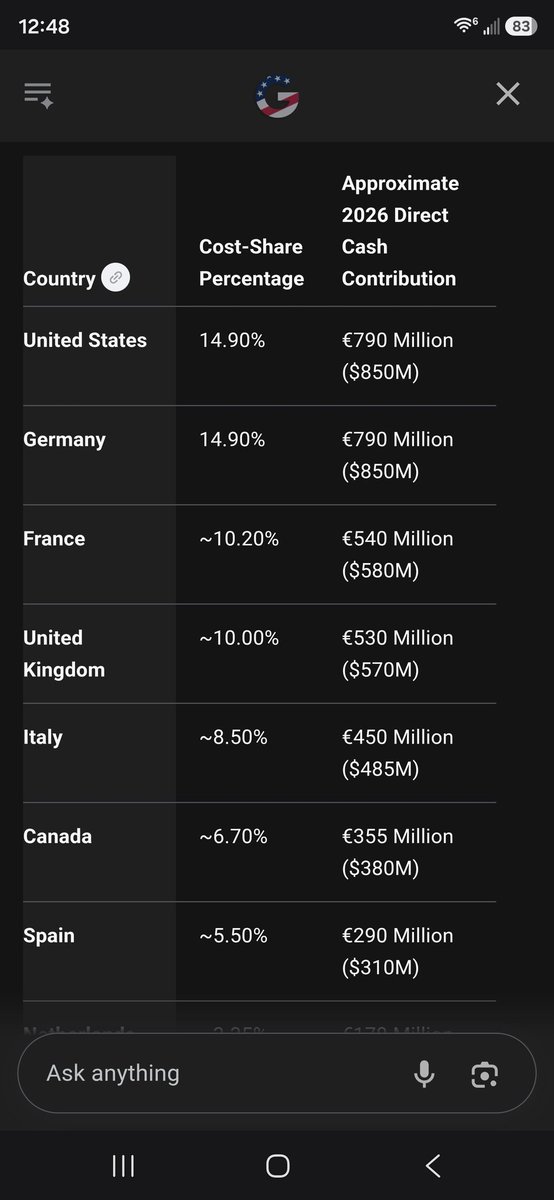Tap the microphone voice input icon
Screen dimensions: 554x1200
pyautogui.click(x=424, y=1074)
